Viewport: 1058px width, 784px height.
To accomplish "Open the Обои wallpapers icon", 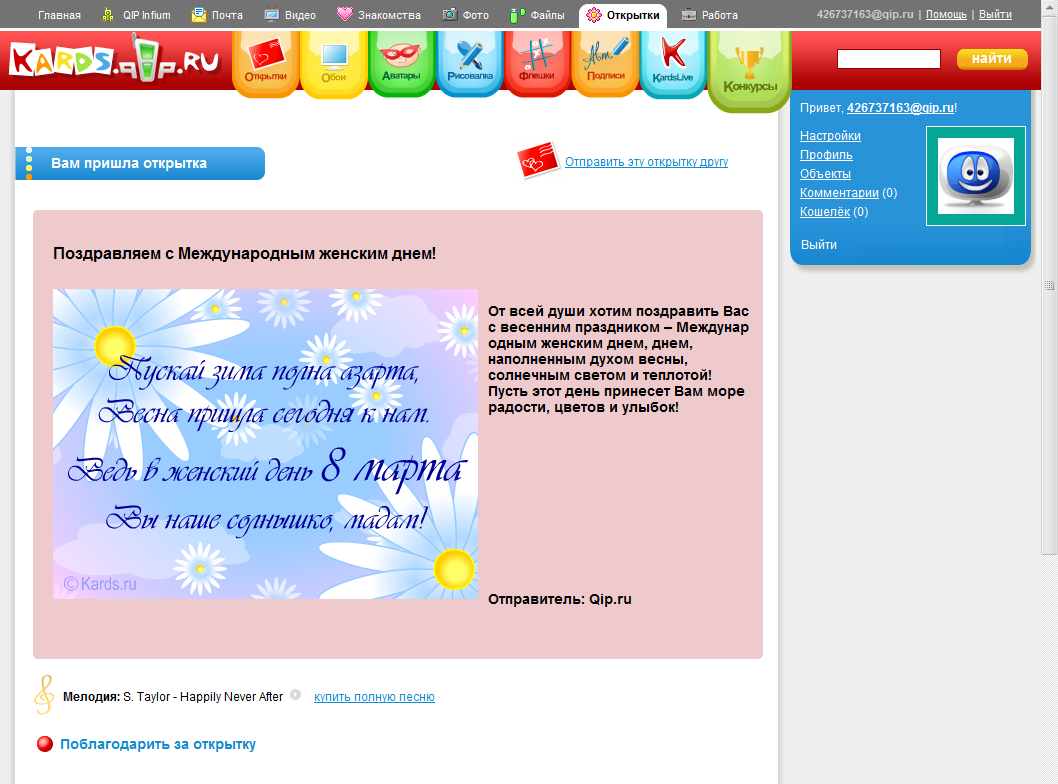I will coord(333,63).
